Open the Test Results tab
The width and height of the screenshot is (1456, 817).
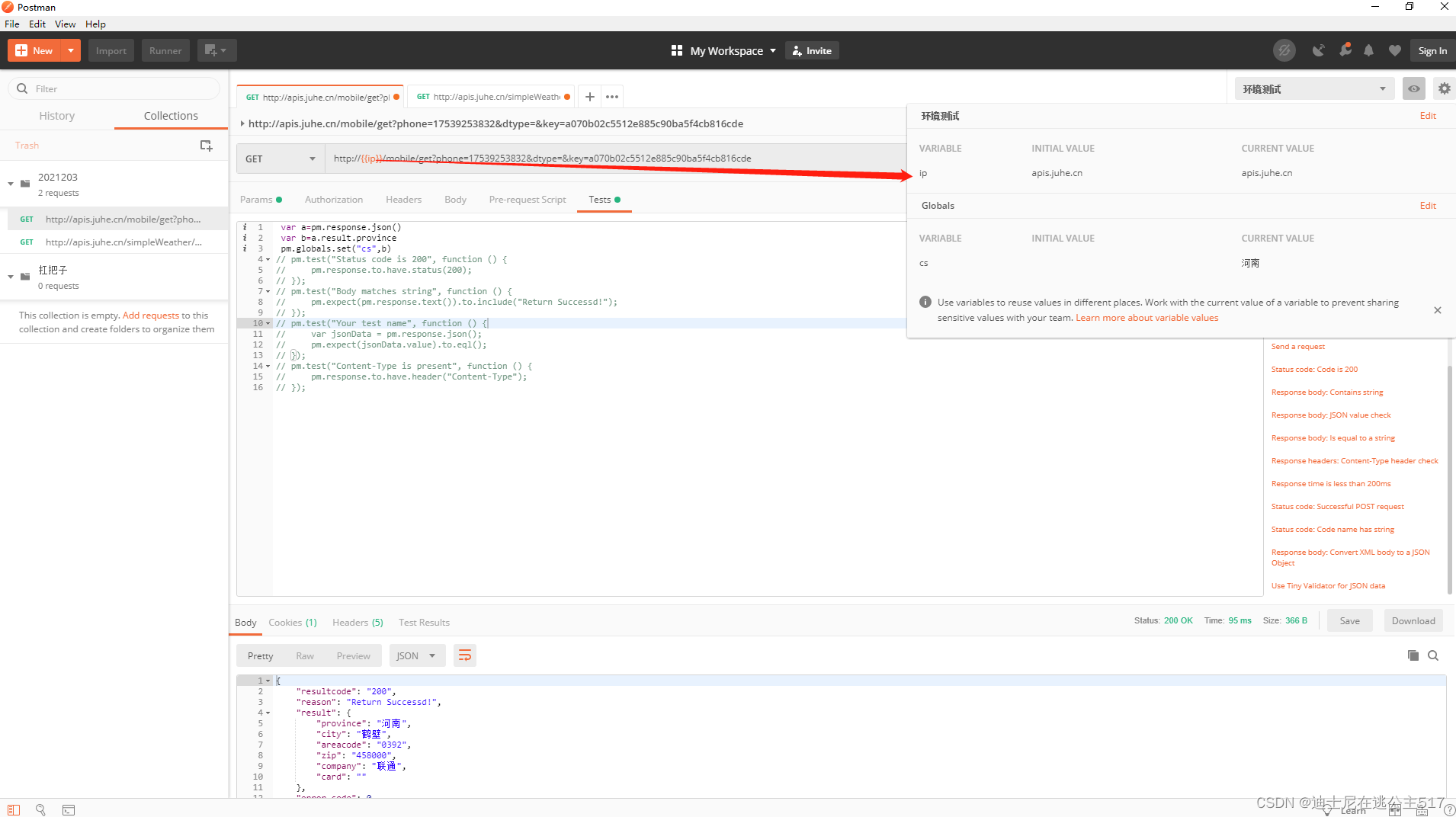click(424, 623)
